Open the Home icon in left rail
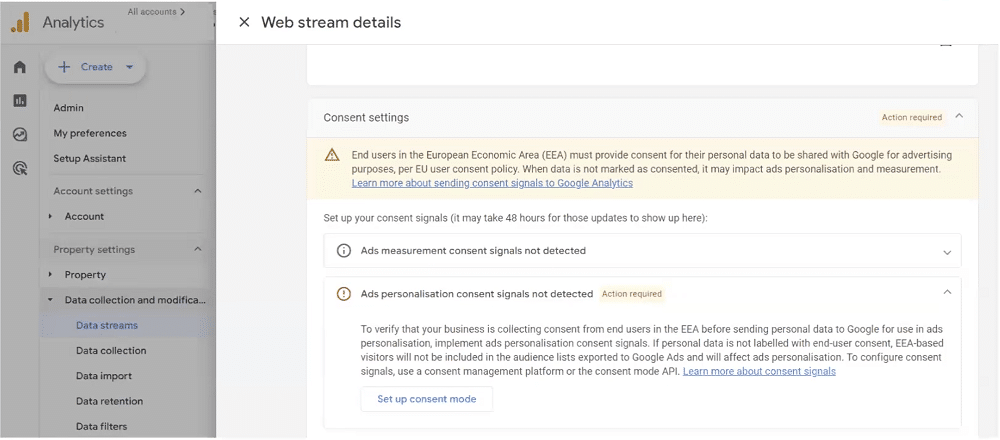The image size is (1000, 440). coord(20,67)
